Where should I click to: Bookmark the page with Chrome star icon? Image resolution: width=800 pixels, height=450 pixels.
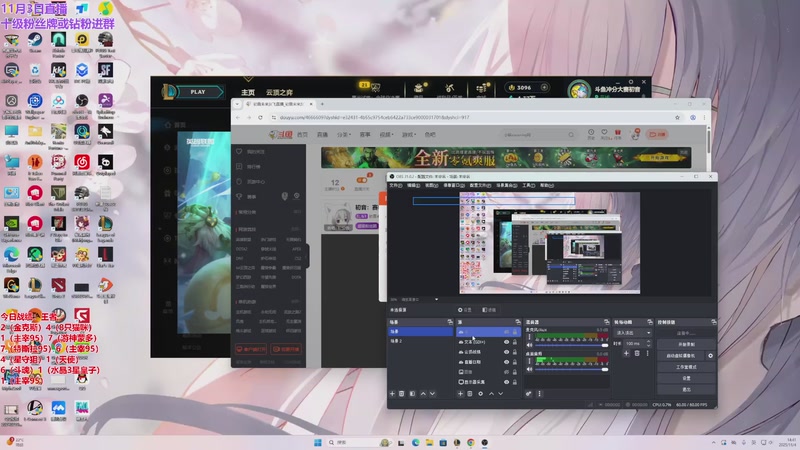(x=678, y=117)
